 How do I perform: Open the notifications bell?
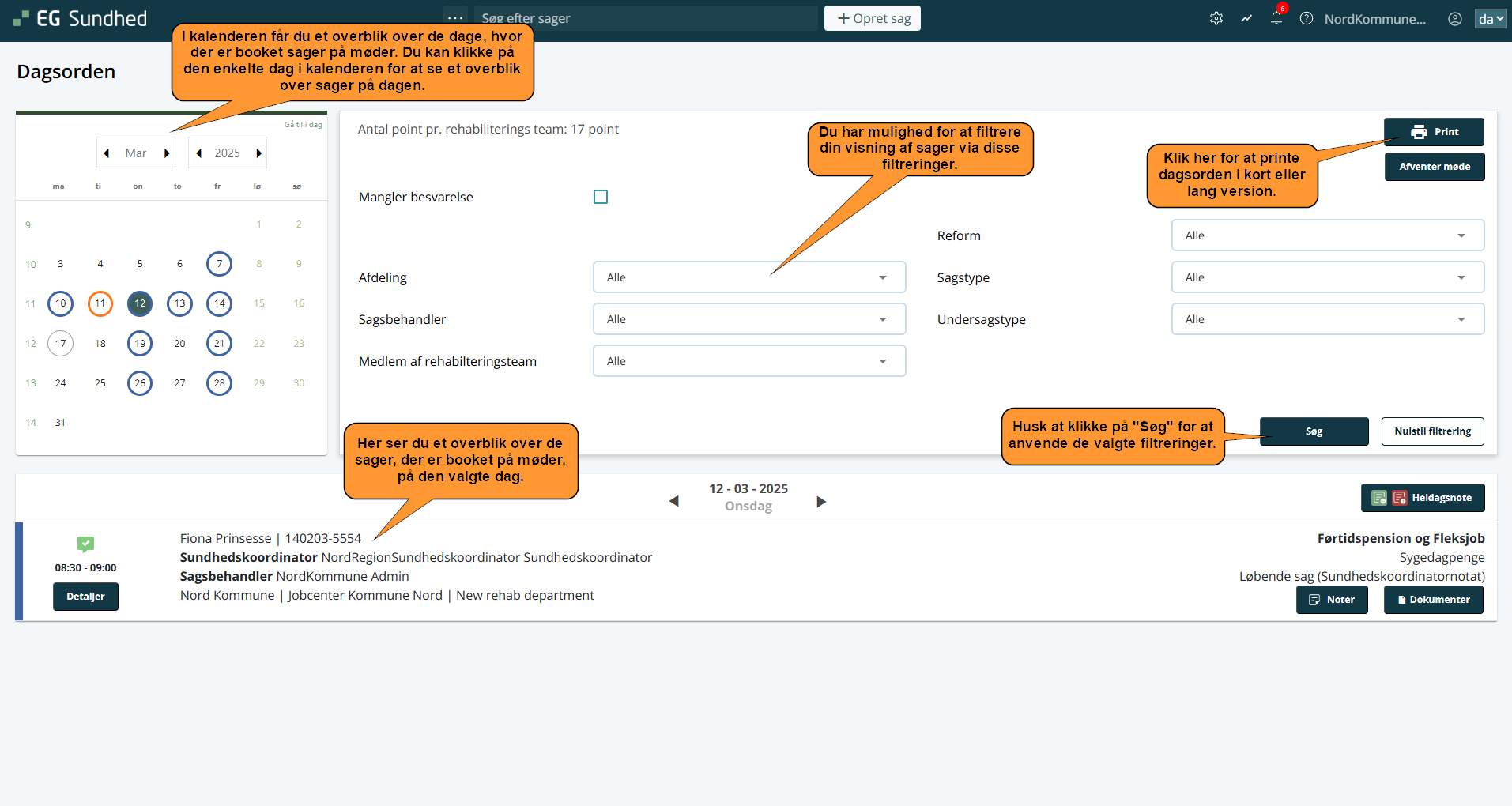[x=1276, y=18]
